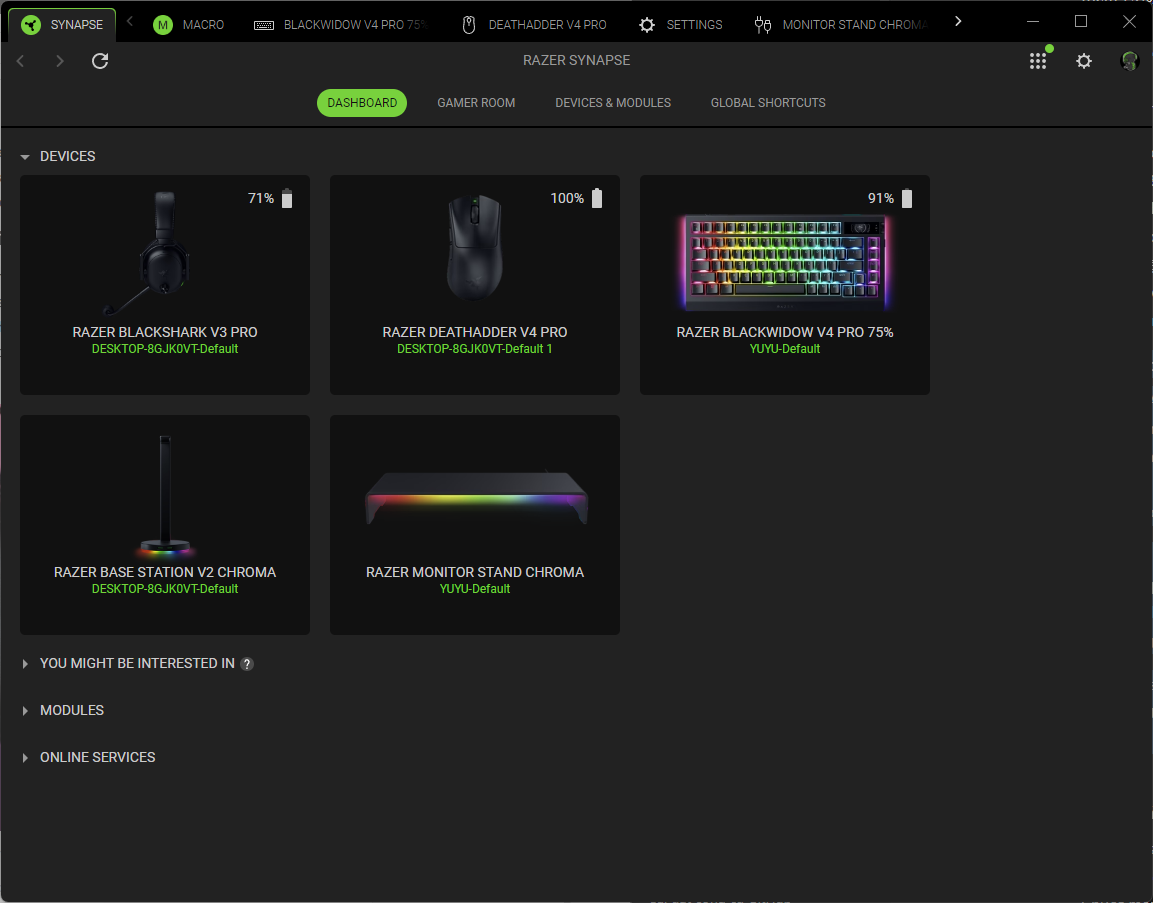Click the DESKTOP-8GJK0VT-Default 1 profile
Screen dimensions: 1153x903
[x=475, y=349]
